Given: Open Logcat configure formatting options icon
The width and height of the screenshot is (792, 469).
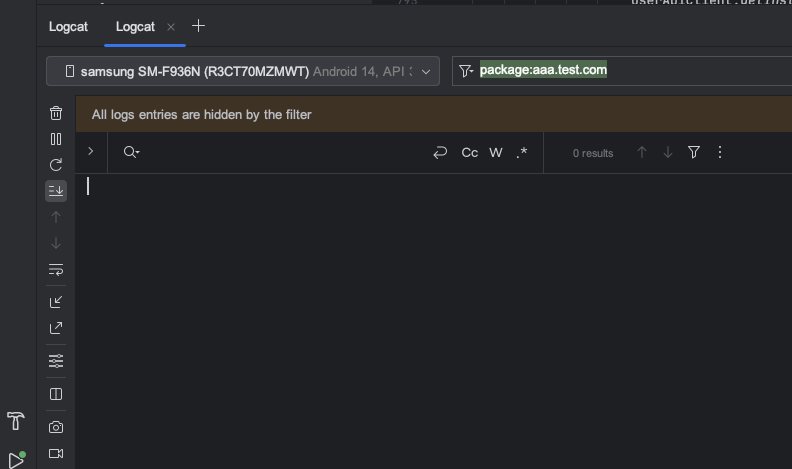Looking at the screenshot, I should coord(56,361).
